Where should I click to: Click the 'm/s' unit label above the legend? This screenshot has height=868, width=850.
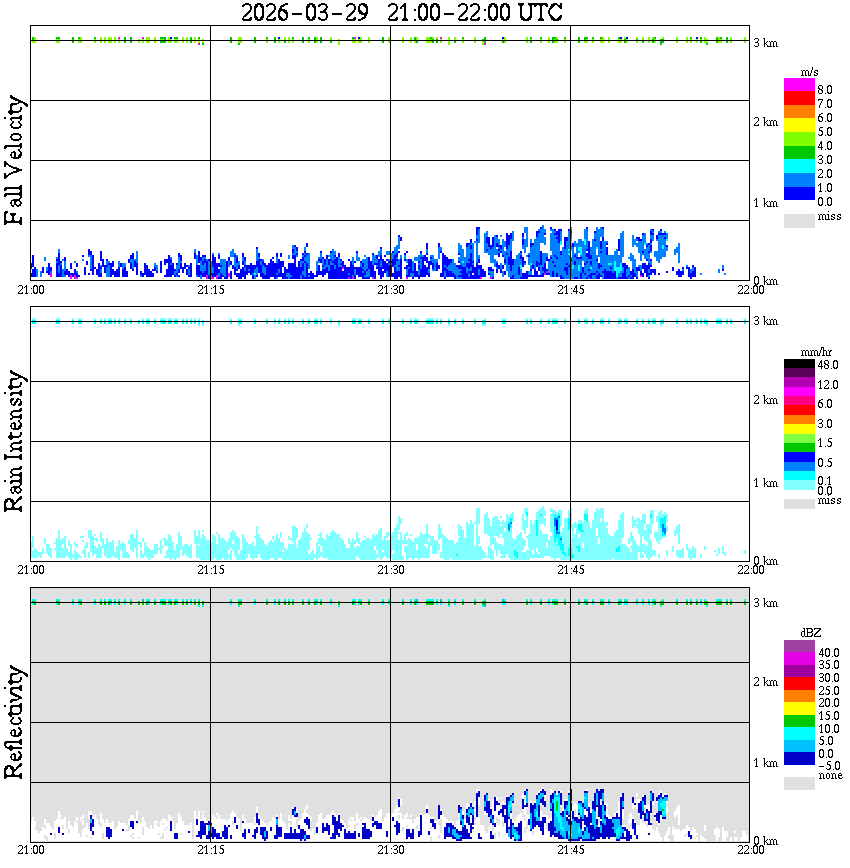click(809, 73)
